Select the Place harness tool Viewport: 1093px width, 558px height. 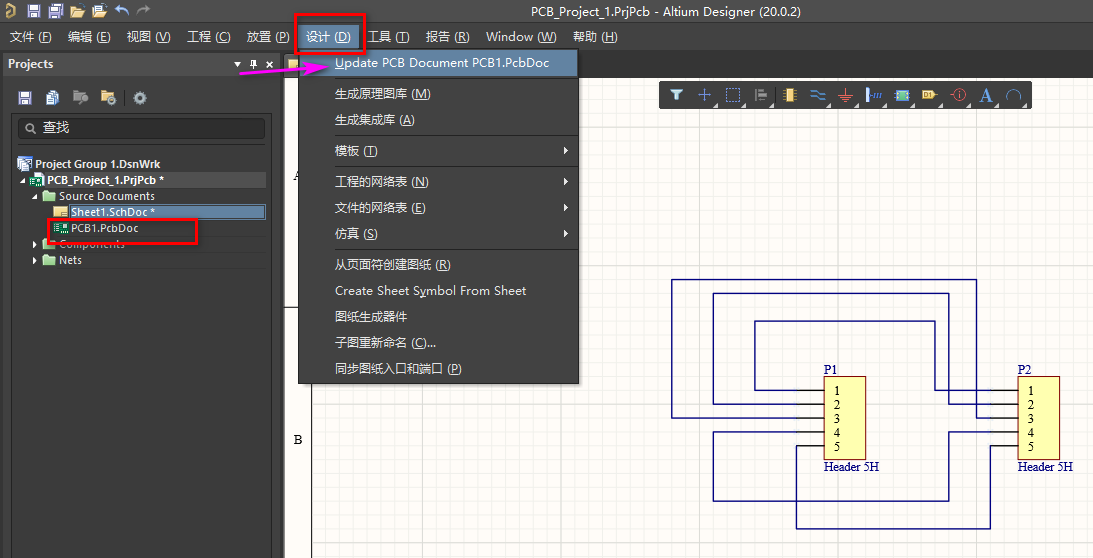(x=874, y=95)
